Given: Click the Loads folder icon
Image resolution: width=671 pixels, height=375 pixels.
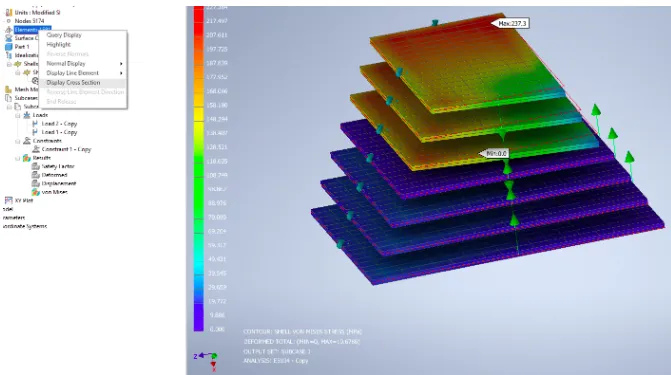Looking at the screenshot, I should (27, 115).
